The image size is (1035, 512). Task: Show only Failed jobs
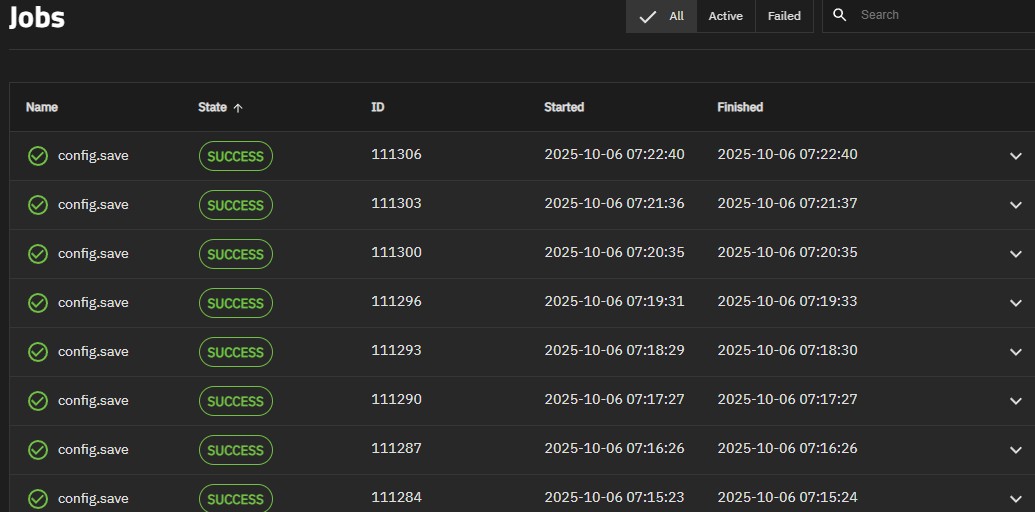(x=784, y=16)
